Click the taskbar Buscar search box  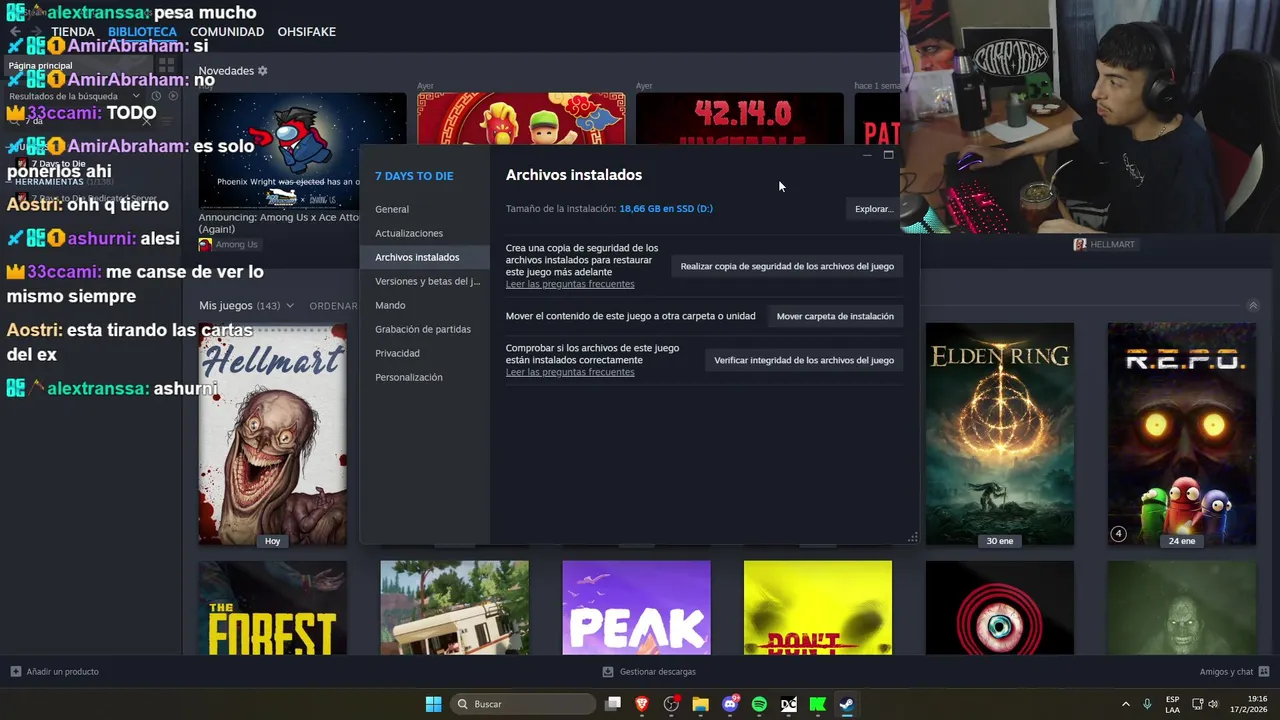click(522, 704)
